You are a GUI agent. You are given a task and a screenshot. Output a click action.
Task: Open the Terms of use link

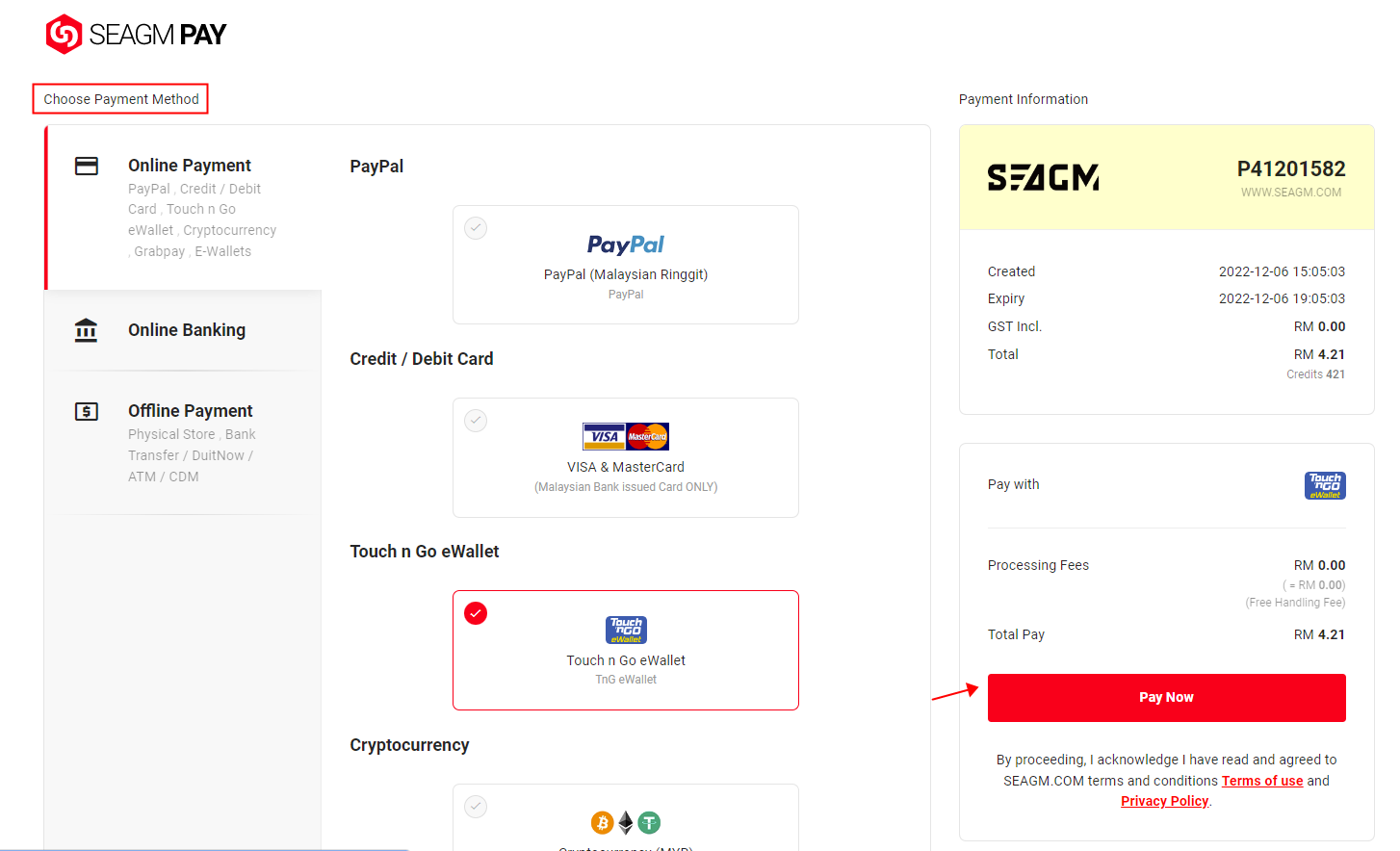[1262, 781]
